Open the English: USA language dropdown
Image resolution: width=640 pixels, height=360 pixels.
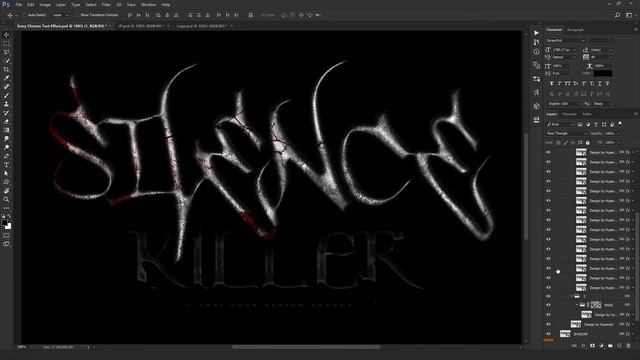pos(564,104)
